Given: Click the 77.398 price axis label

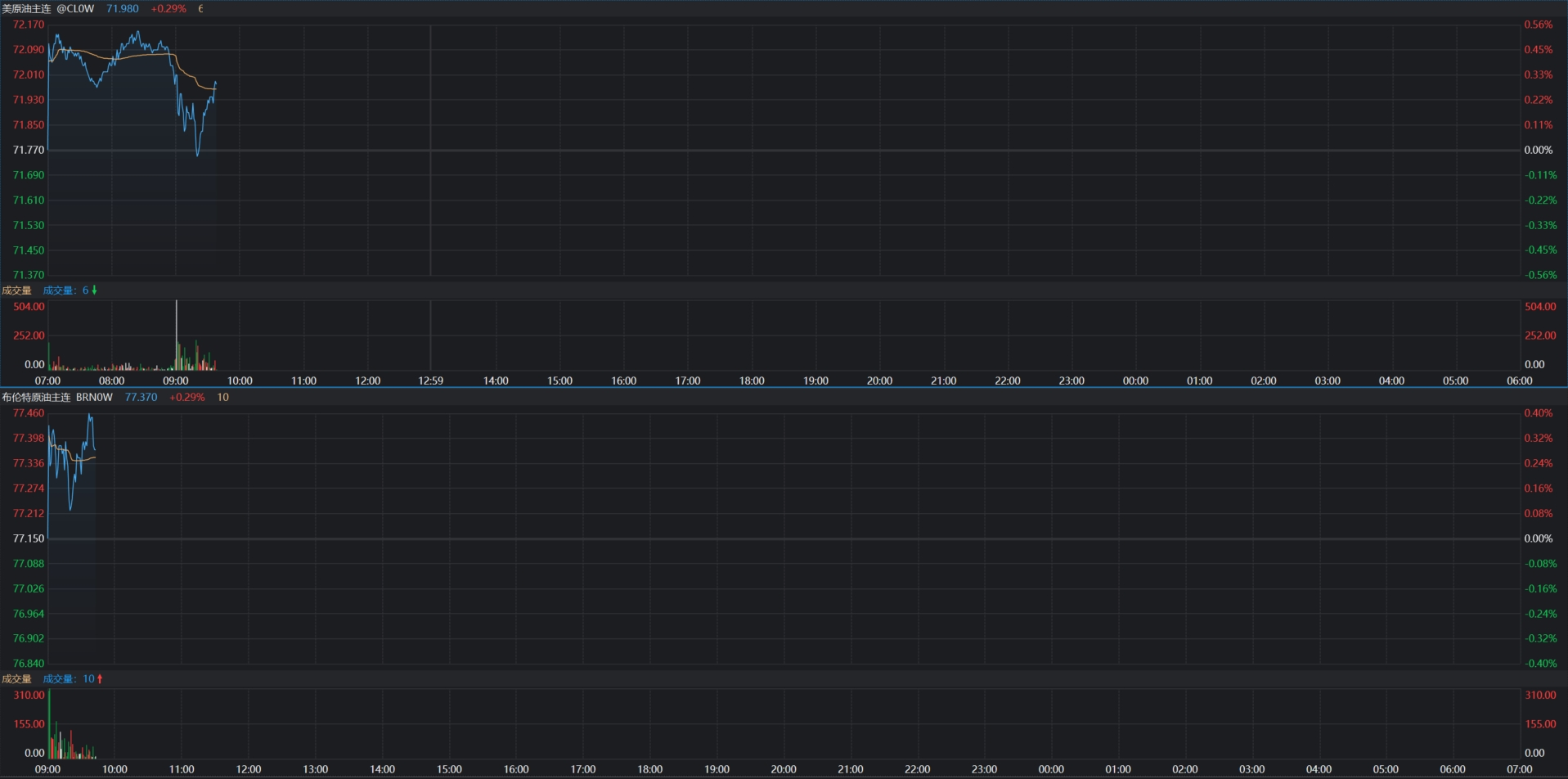Looking at the screenshot, I should (29, 439).
